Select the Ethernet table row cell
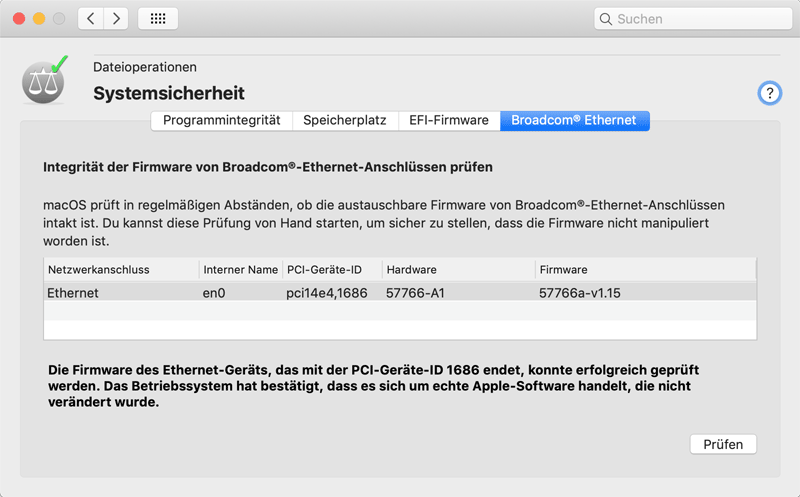Image resolution: width=800 pixels, height=497 pixels. [x=73, y=293]
